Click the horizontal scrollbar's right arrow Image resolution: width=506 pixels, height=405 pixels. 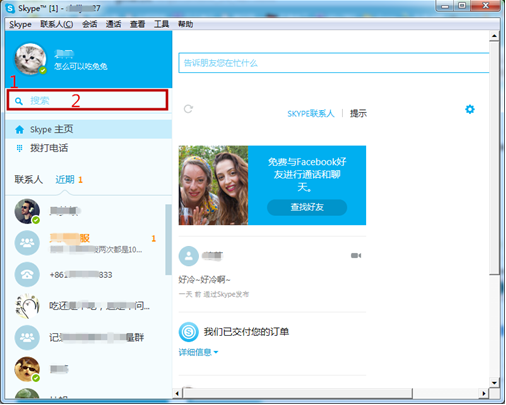484,393
